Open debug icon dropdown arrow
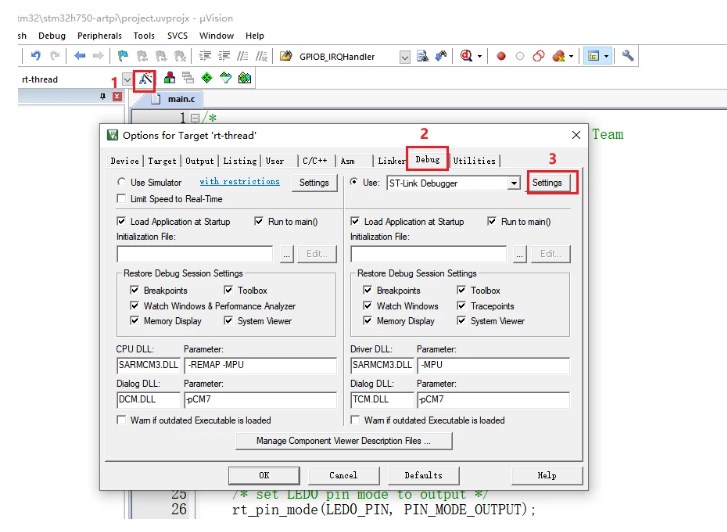This screenshot has width=727, height=532. 479,56
